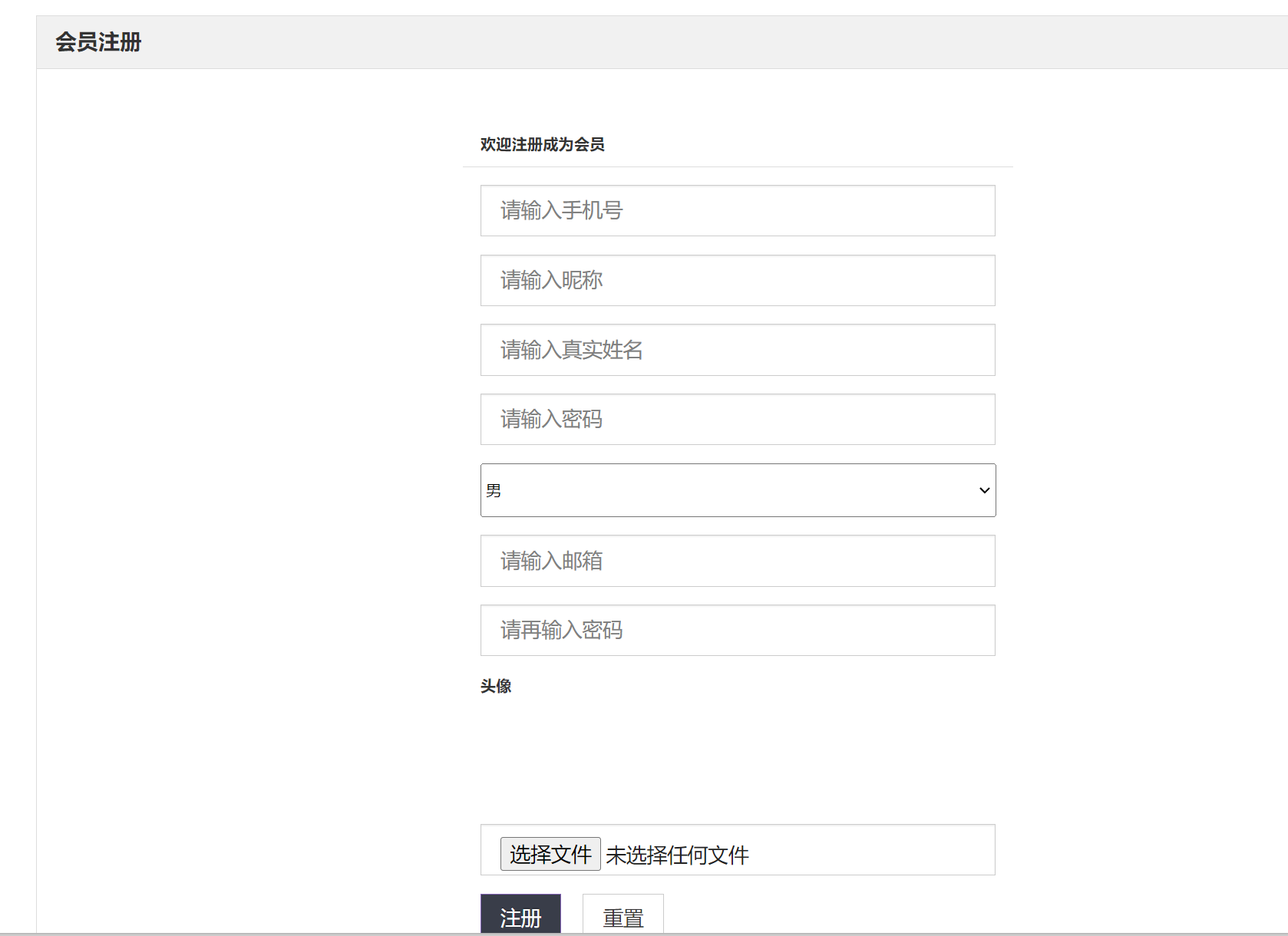Click the 选择文件 file upload button

pyautogui.click(x=550, y=853)
